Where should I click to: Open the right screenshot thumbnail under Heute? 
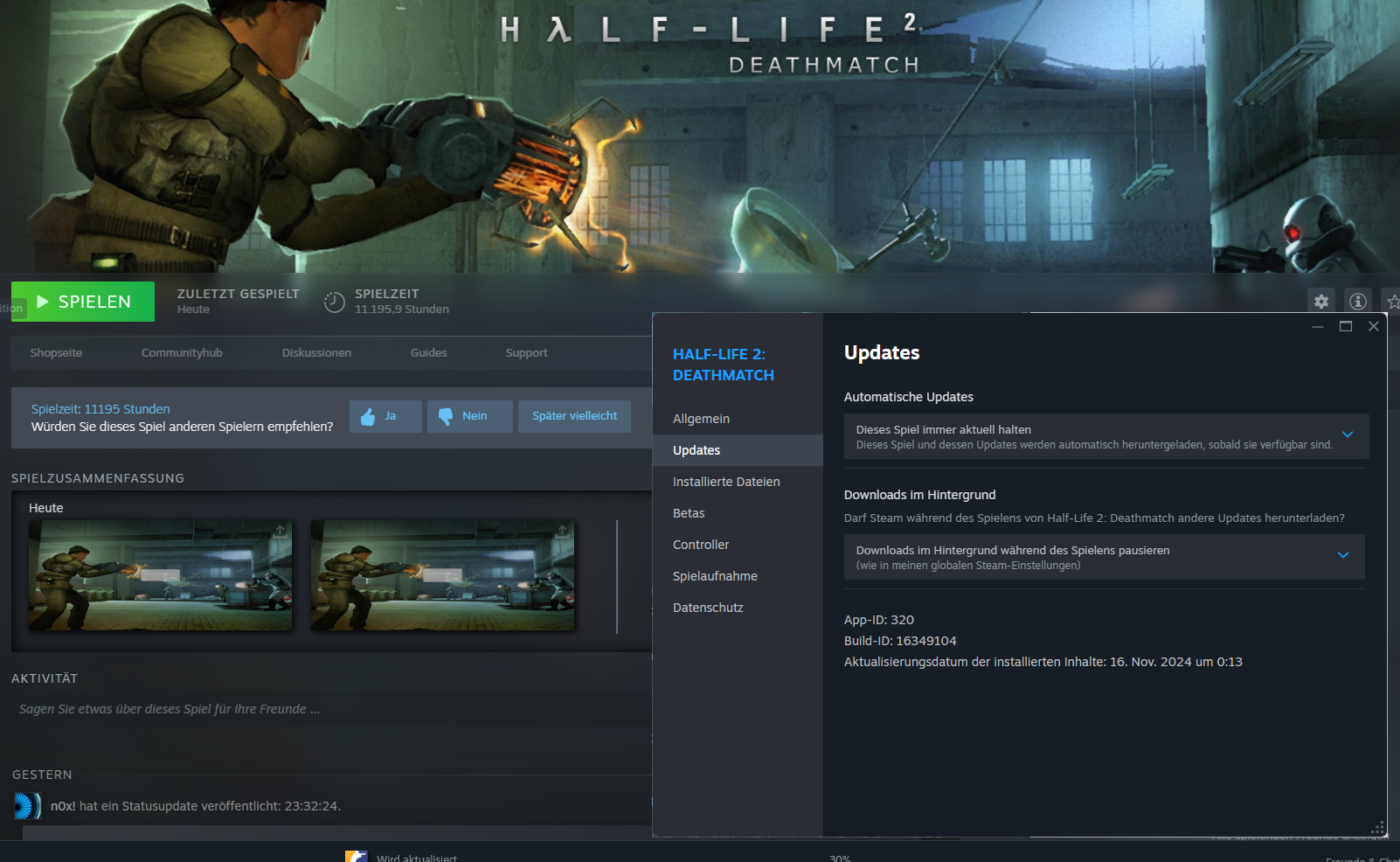tap(443, 575)
